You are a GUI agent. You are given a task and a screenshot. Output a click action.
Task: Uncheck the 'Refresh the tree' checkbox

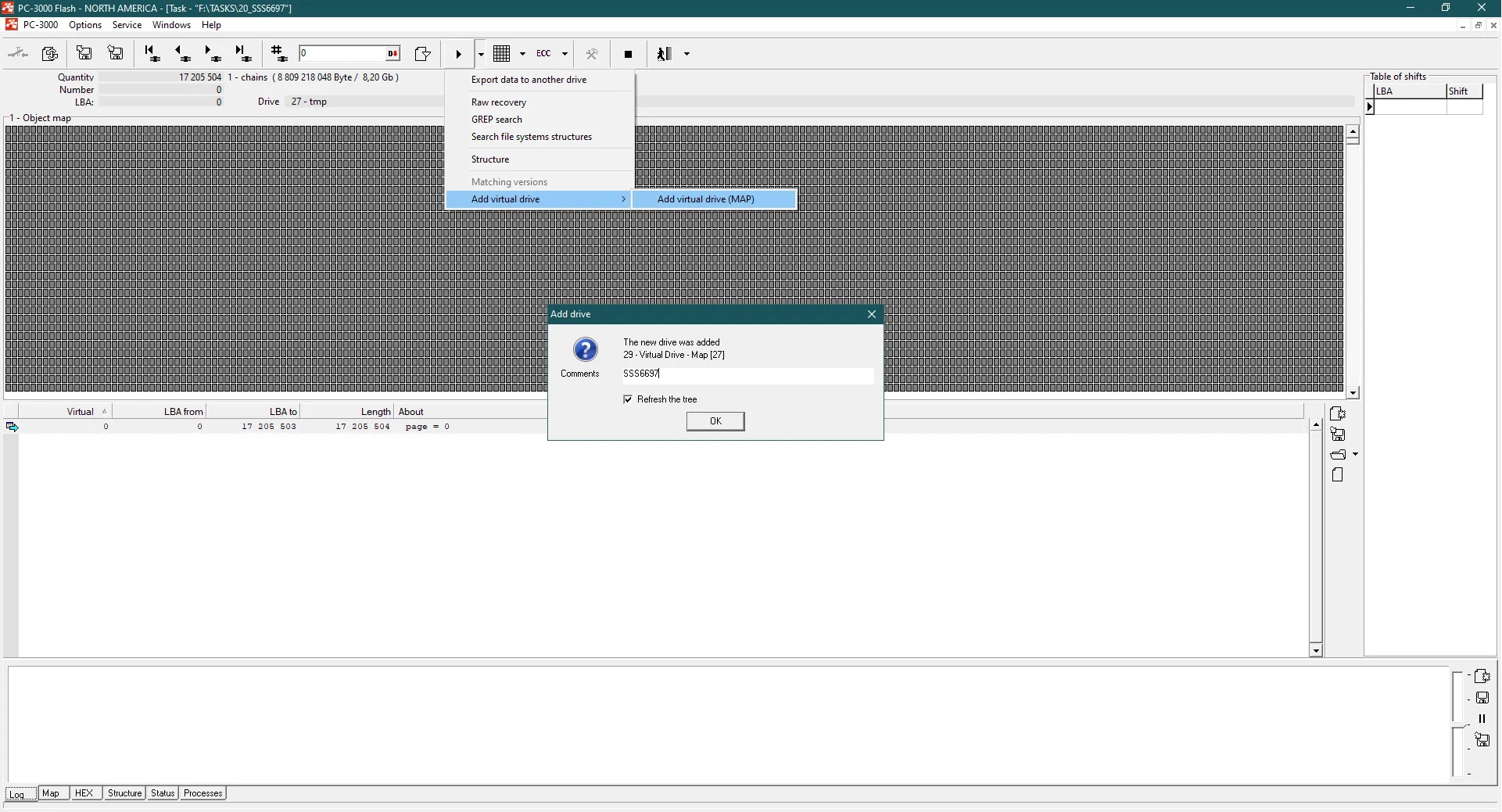click(628, 399)
